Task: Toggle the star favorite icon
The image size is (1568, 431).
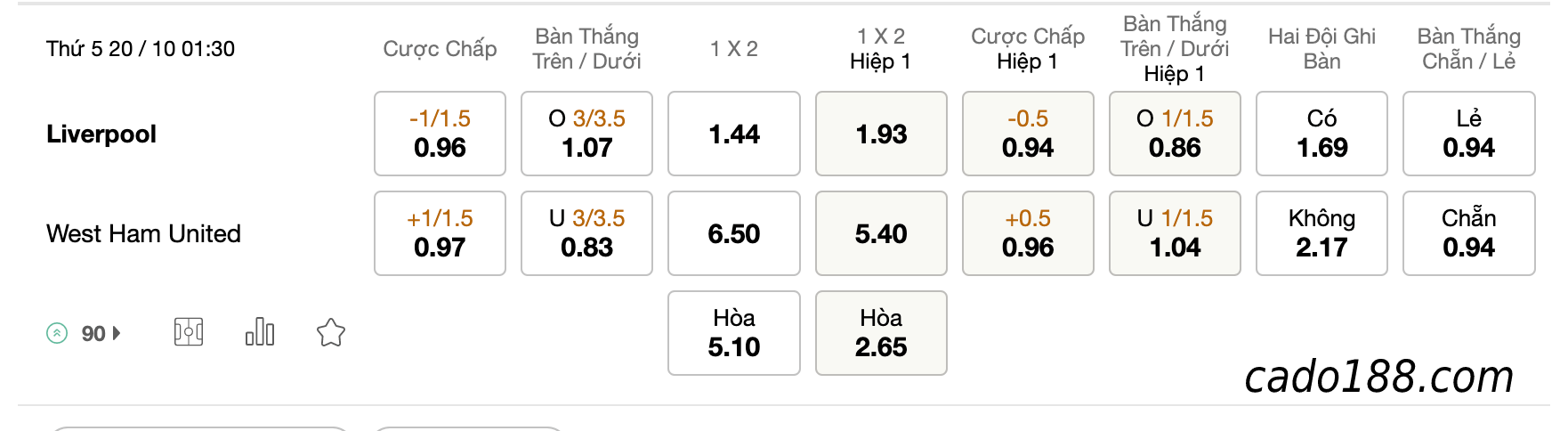Action: coord(331,333)
